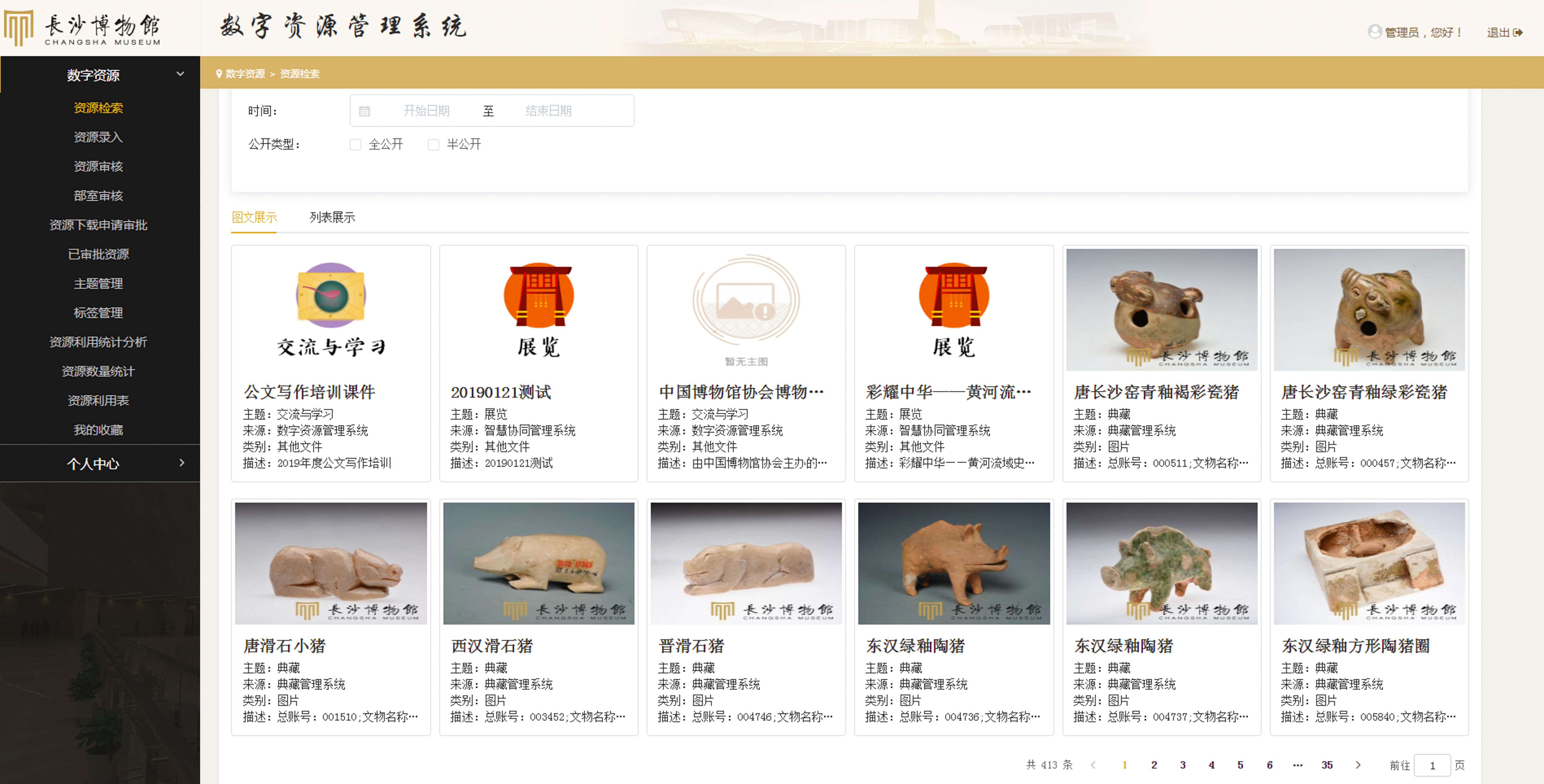Click the title 东汉绿釉方形陶猪圈
1544x784 pixels.
coord(1355,645)
